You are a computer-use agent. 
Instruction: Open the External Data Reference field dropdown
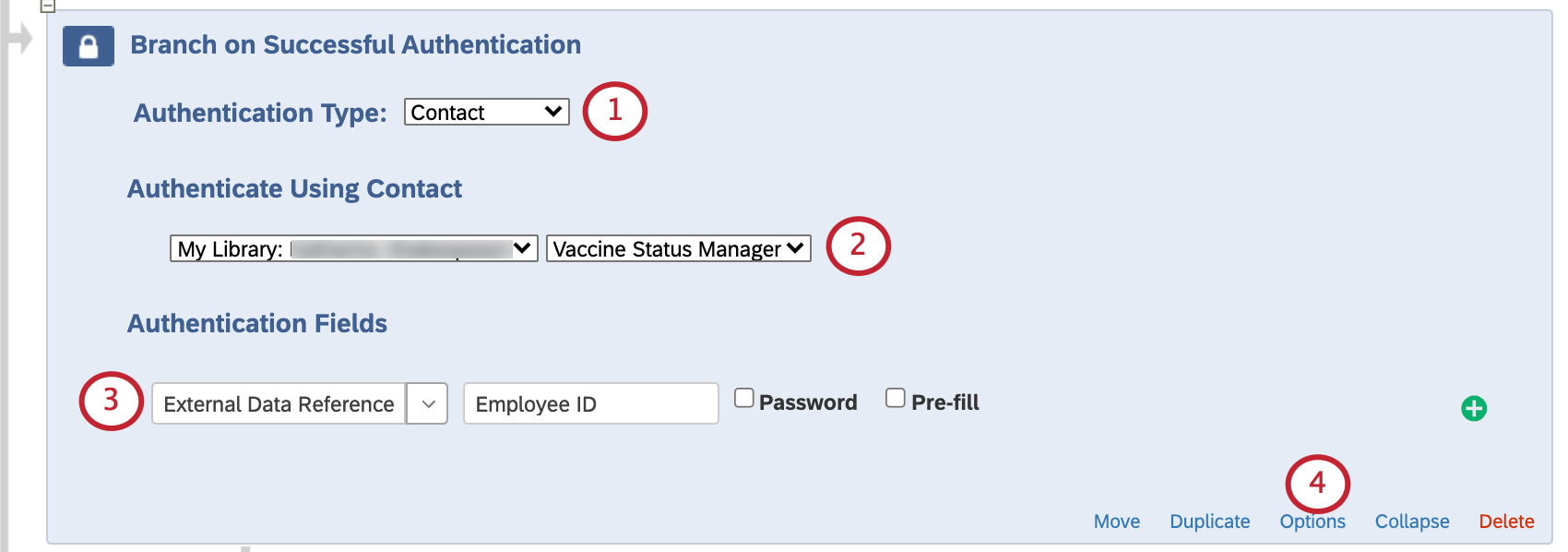tap(279, 403)
